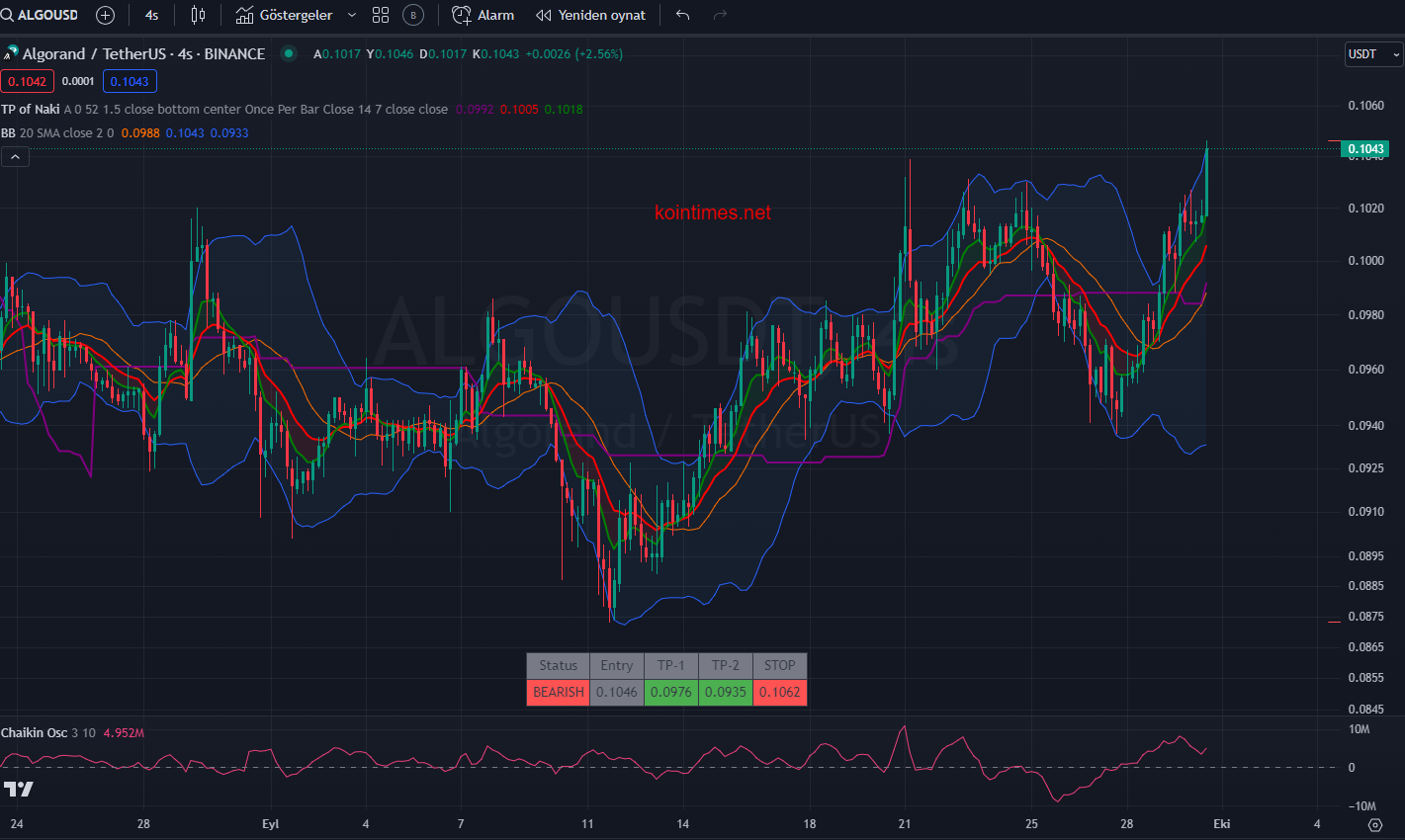Click the 0.0875 price axis label
This screenshot has width=1405, height=840.
click(x=1366, y=617)
